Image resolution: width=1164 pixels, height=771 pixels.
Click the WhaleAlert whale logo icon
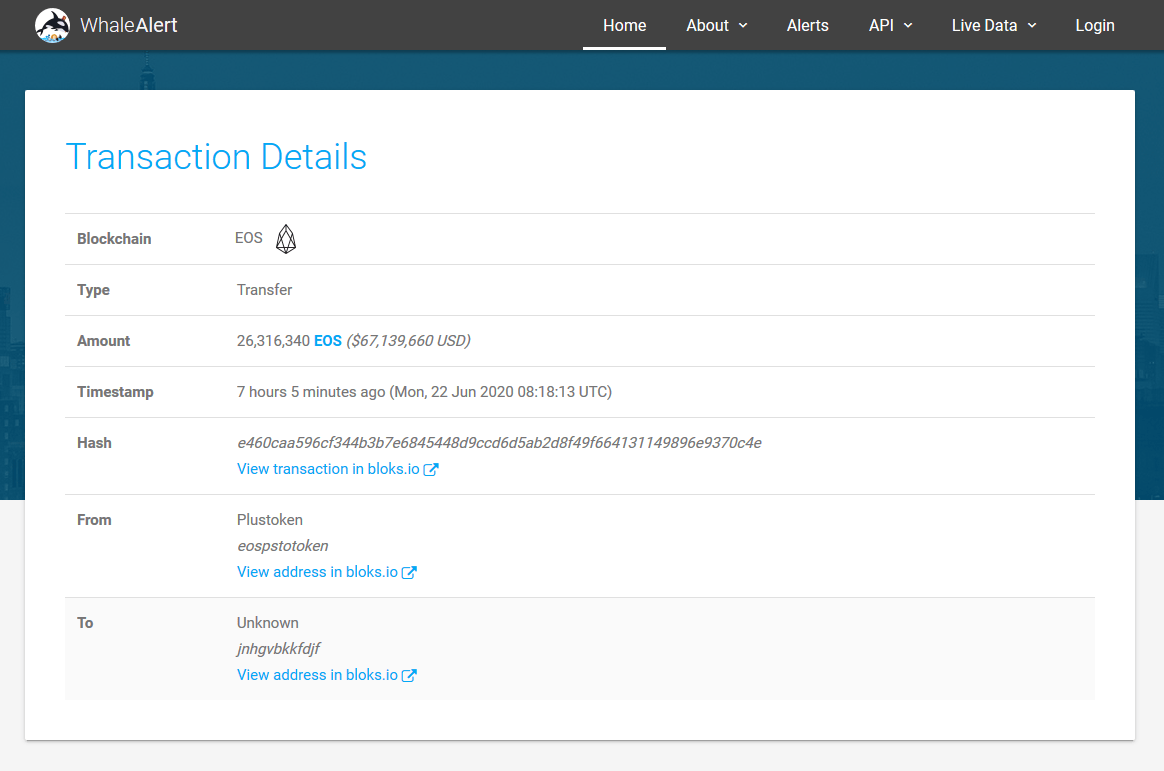[52, 25]
